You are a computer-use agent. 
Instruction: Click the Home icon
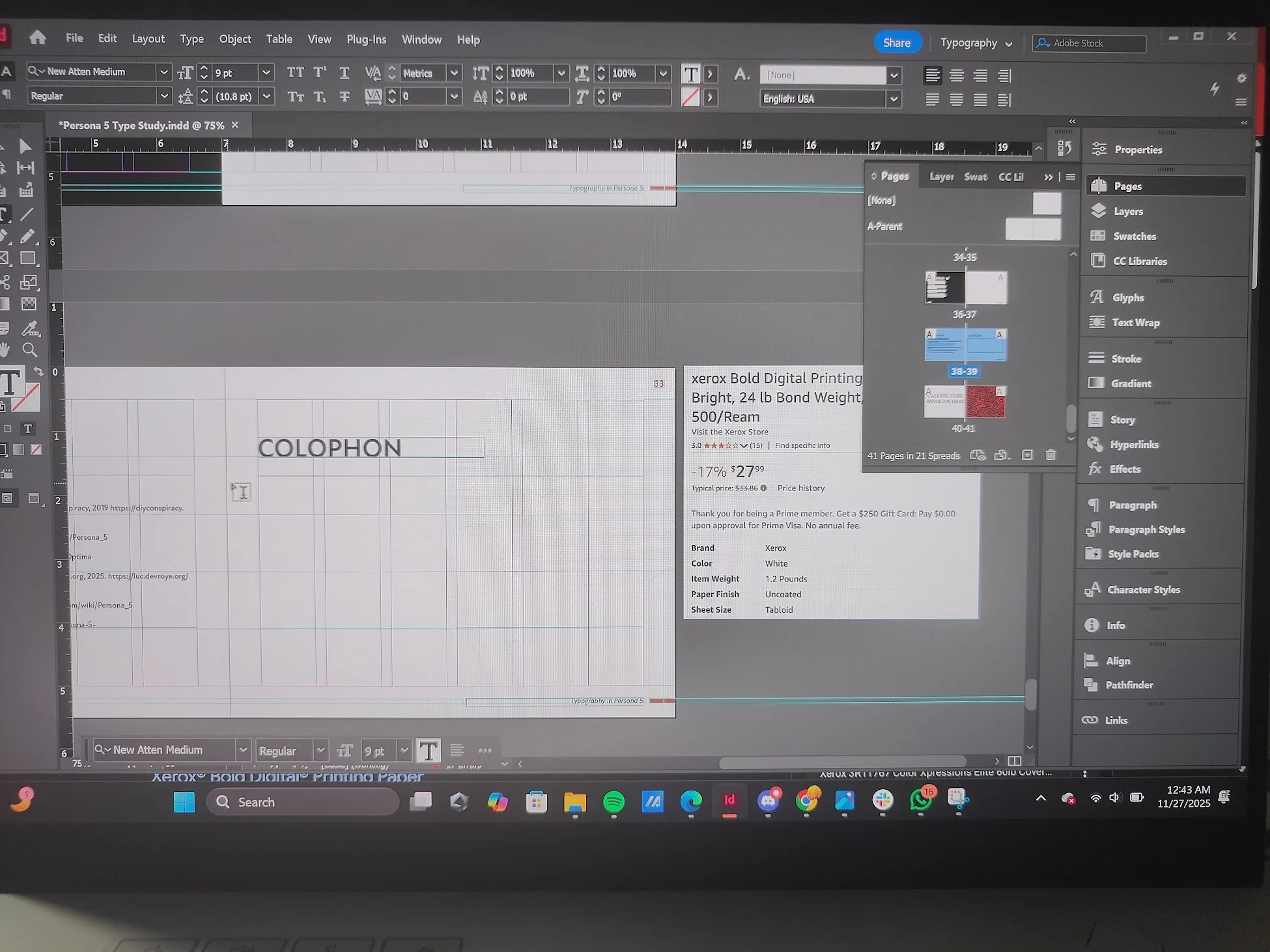click(x=38, y=38)
